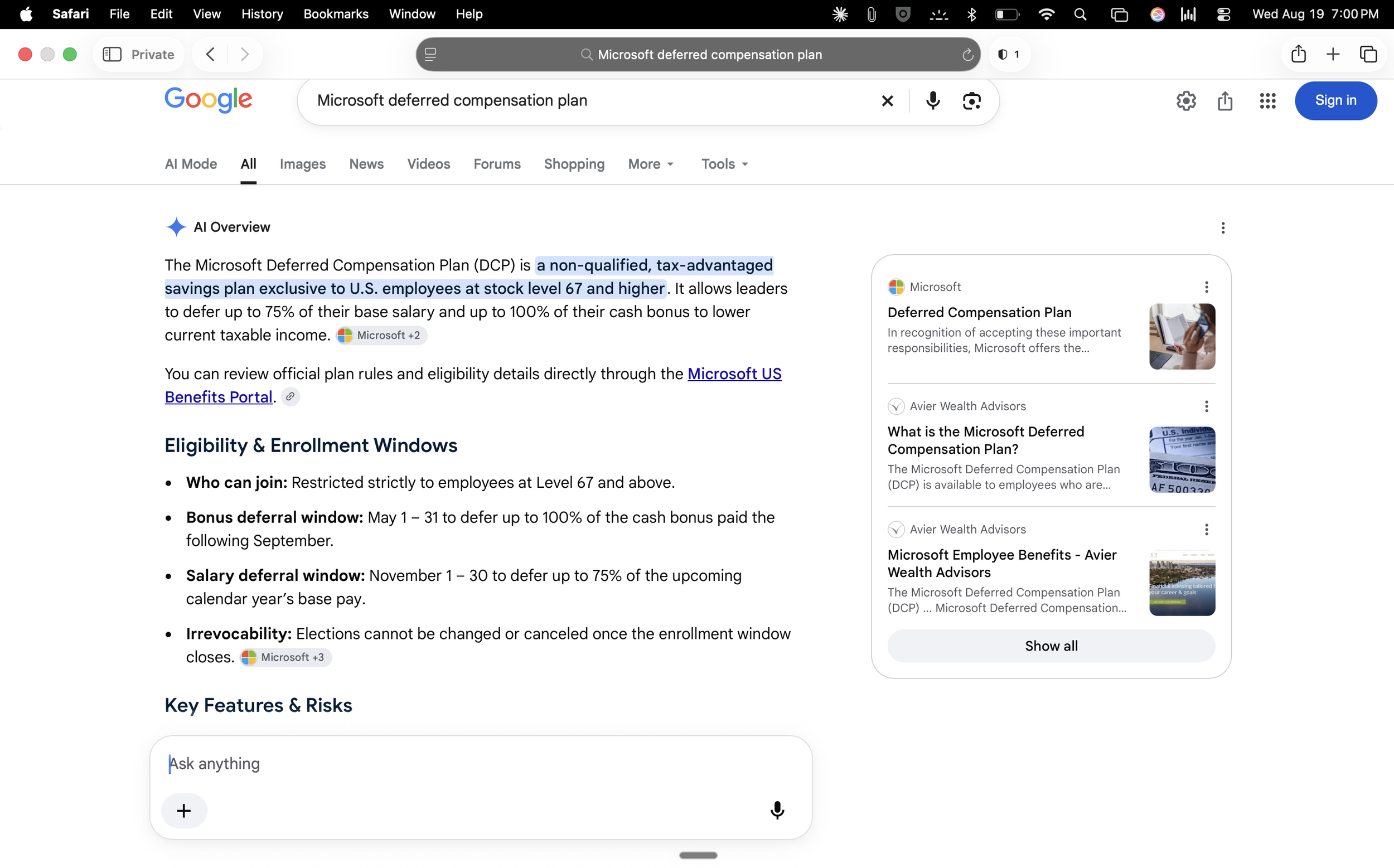Select the Forums tab

[x=497, y=164]
